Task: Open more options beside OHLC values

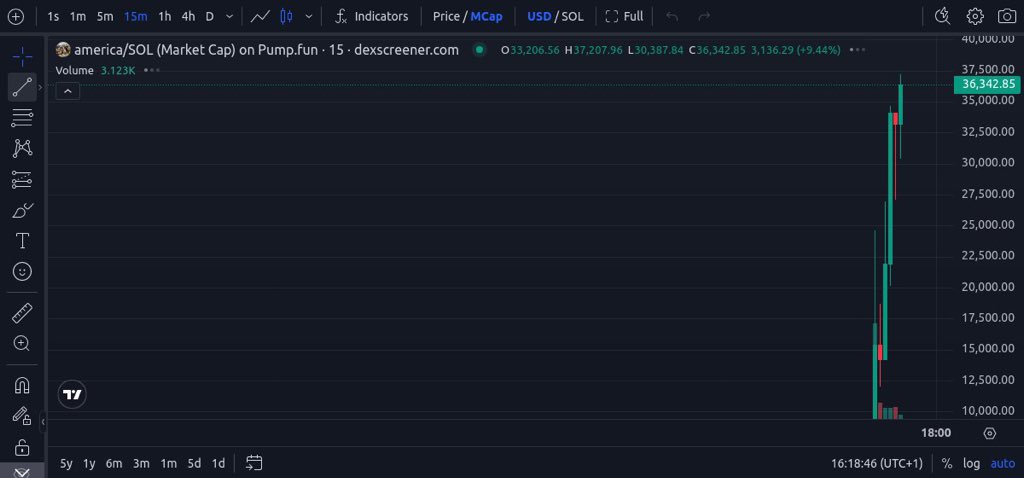Action: tap(856, 50)
